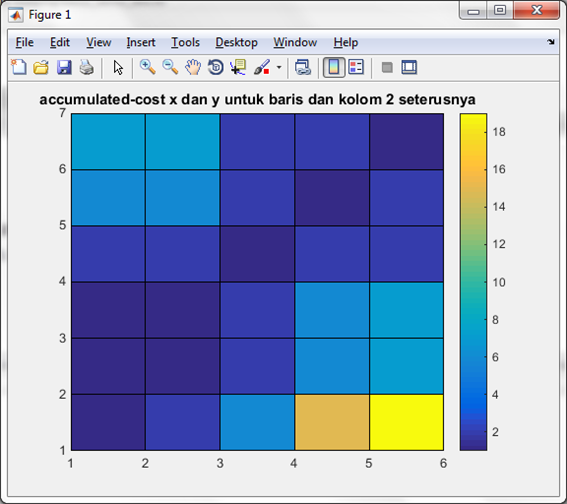Click the bright yellow heatmap cell
The height and width of the screenshot is (504, 567).
coord(406,422)
